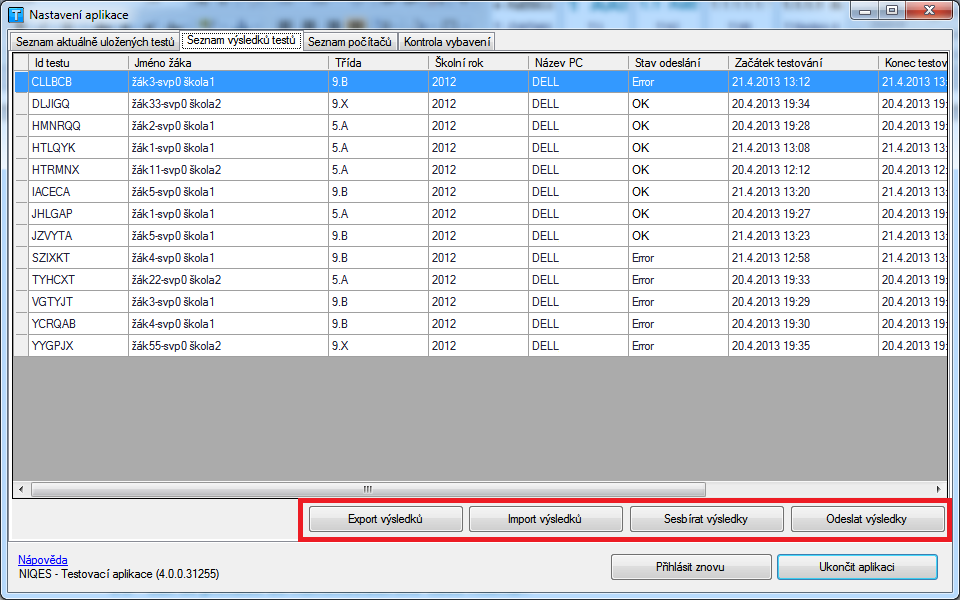Click the Ukončit aplikaci button
This screenshot has width=960, height=600.
(857, 567)
